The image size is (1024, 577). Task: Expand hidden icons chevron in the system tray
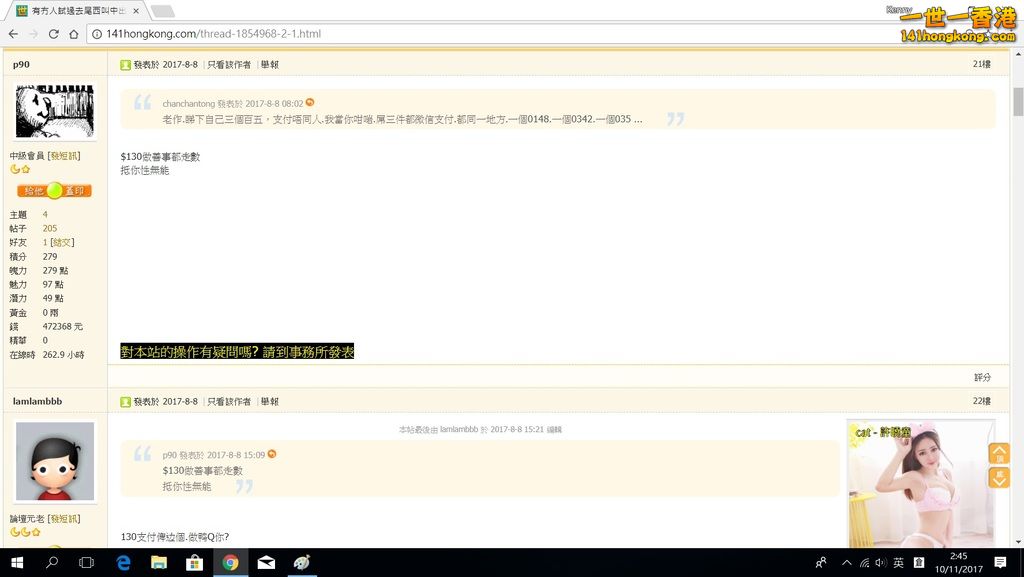pyautogui.click(x=846, y=563)
